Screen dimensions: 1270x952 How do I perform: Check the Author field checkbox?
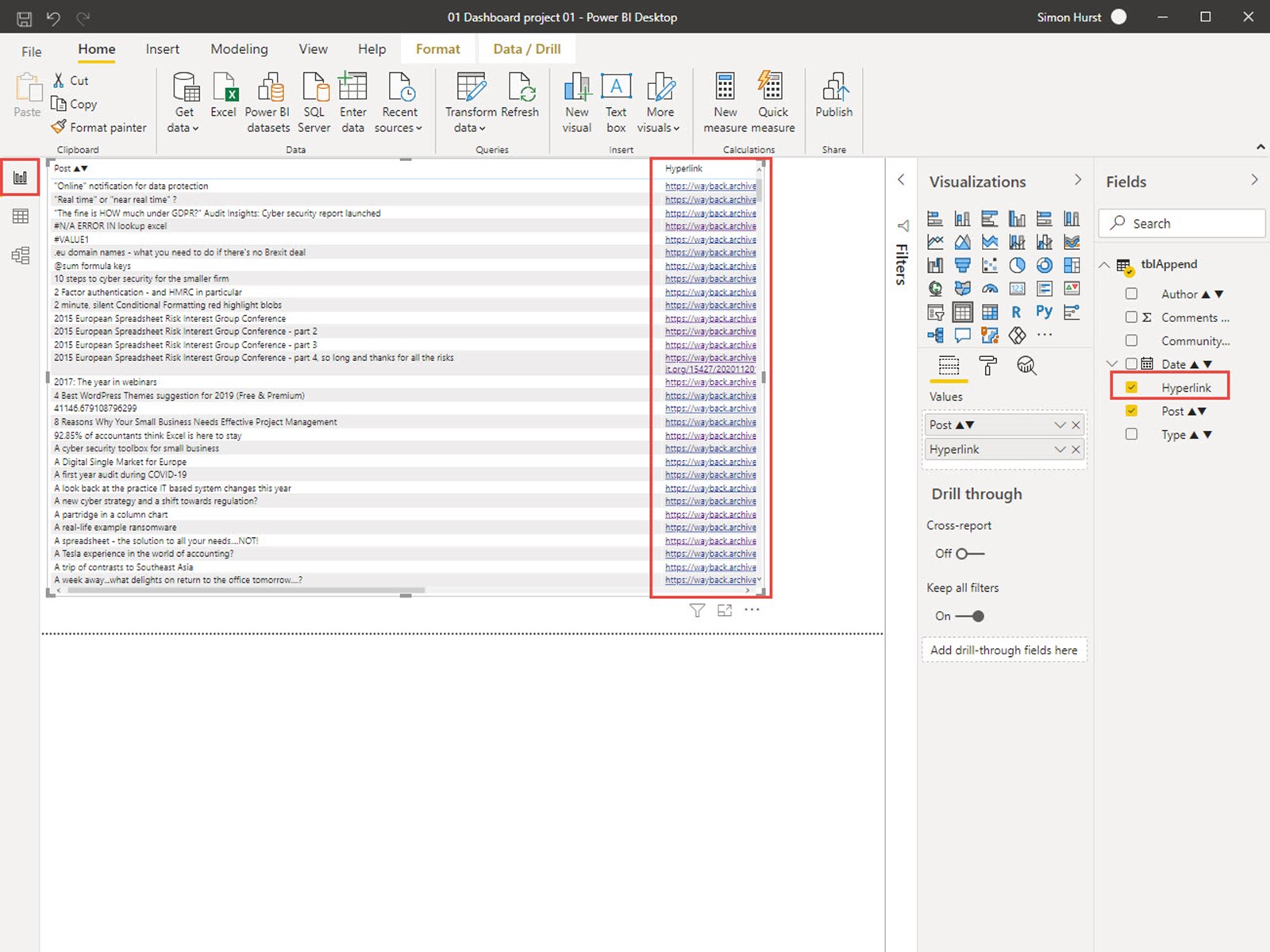(x=1131, y=294)
